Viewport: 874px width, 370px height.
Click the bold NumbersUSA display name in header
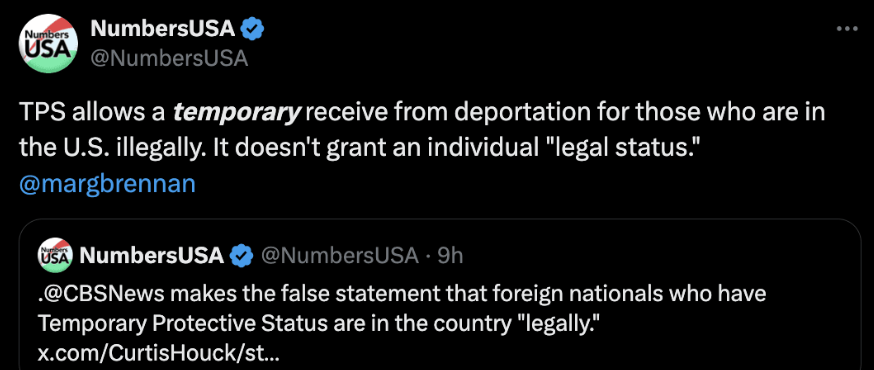tap(163, 28)
